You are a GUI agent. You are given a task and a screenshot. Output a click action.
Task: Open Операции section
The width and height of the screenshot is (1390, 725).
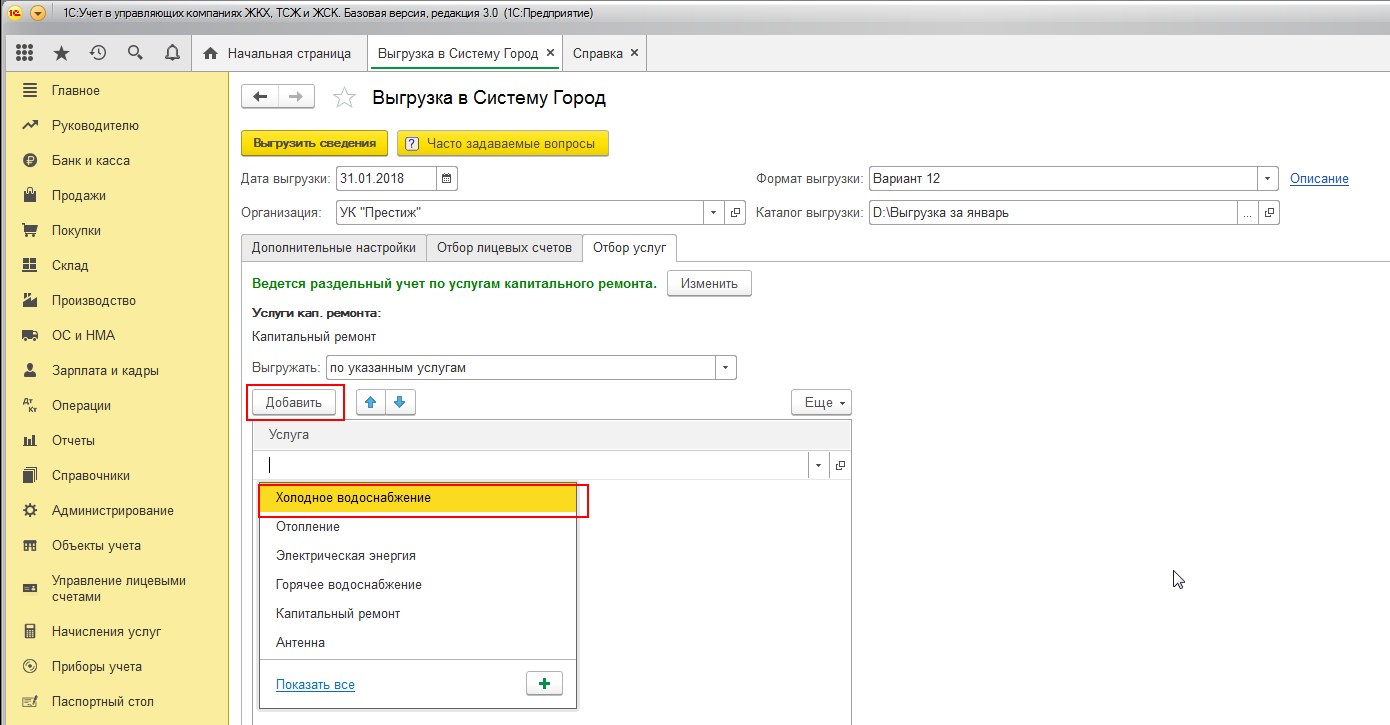(x=116, y=406)
